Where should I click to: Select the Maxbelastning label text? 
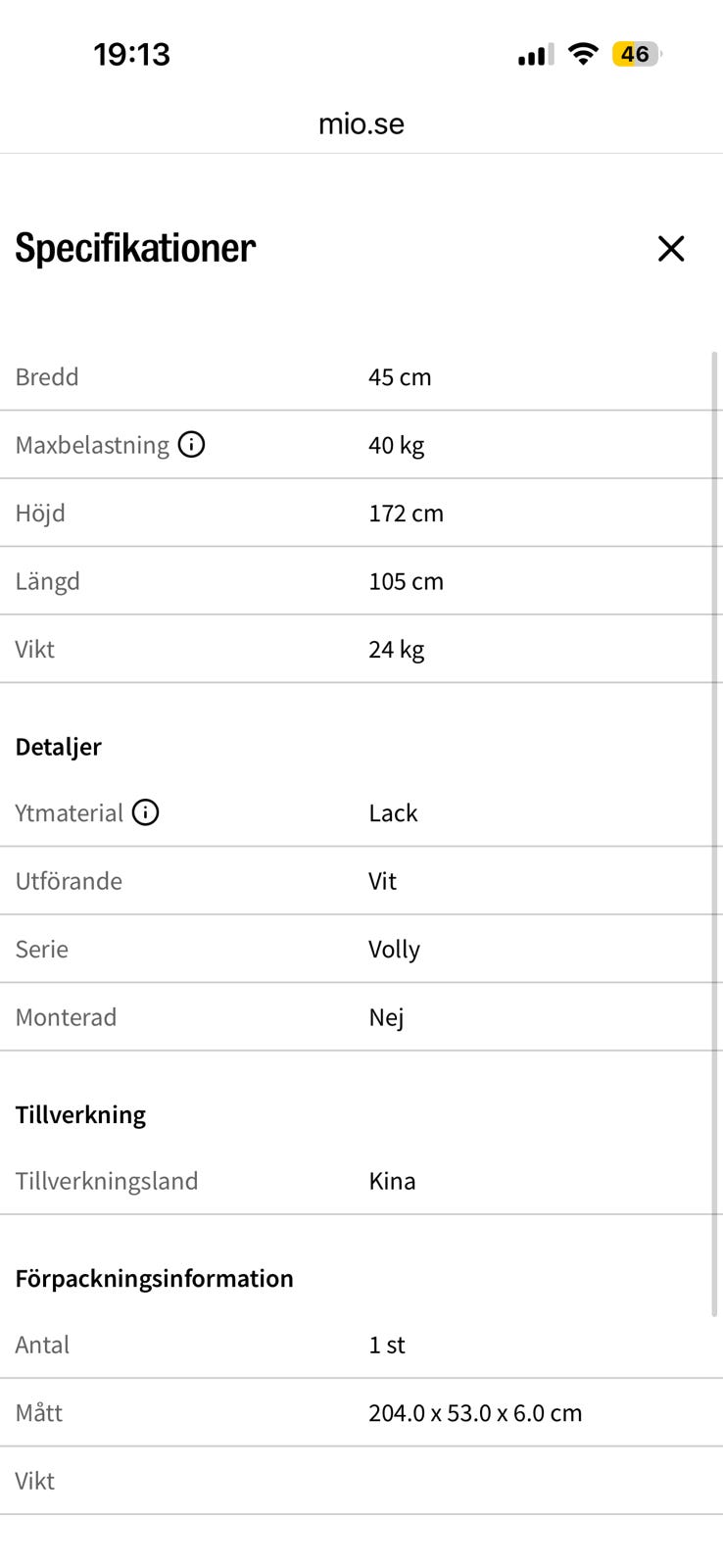pyautogui.click(x=92, y=445)
